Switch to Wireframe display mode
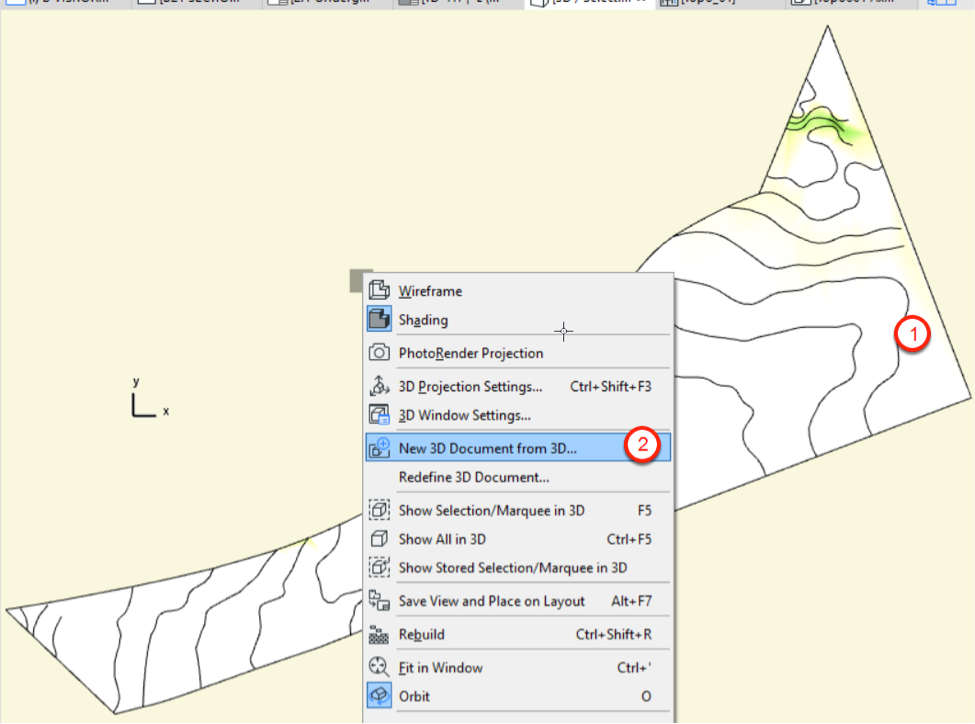The height and width of the screenshot is (724, 975). coord(518,290)
